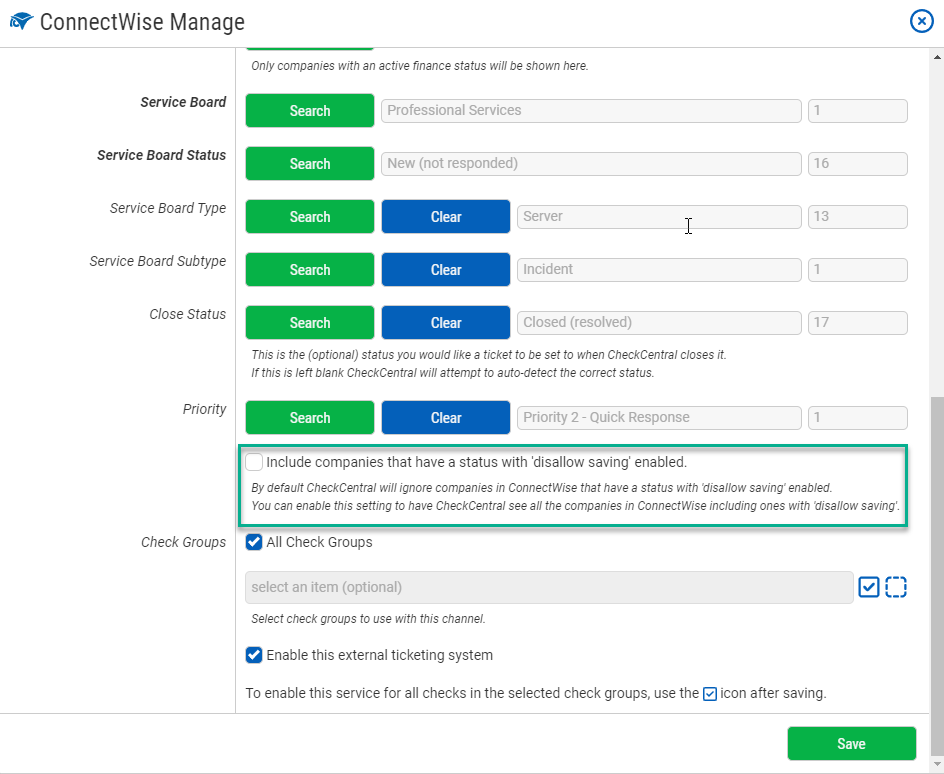
Task: Uncheck the All Check Groups option
Action: coord(254,542)
